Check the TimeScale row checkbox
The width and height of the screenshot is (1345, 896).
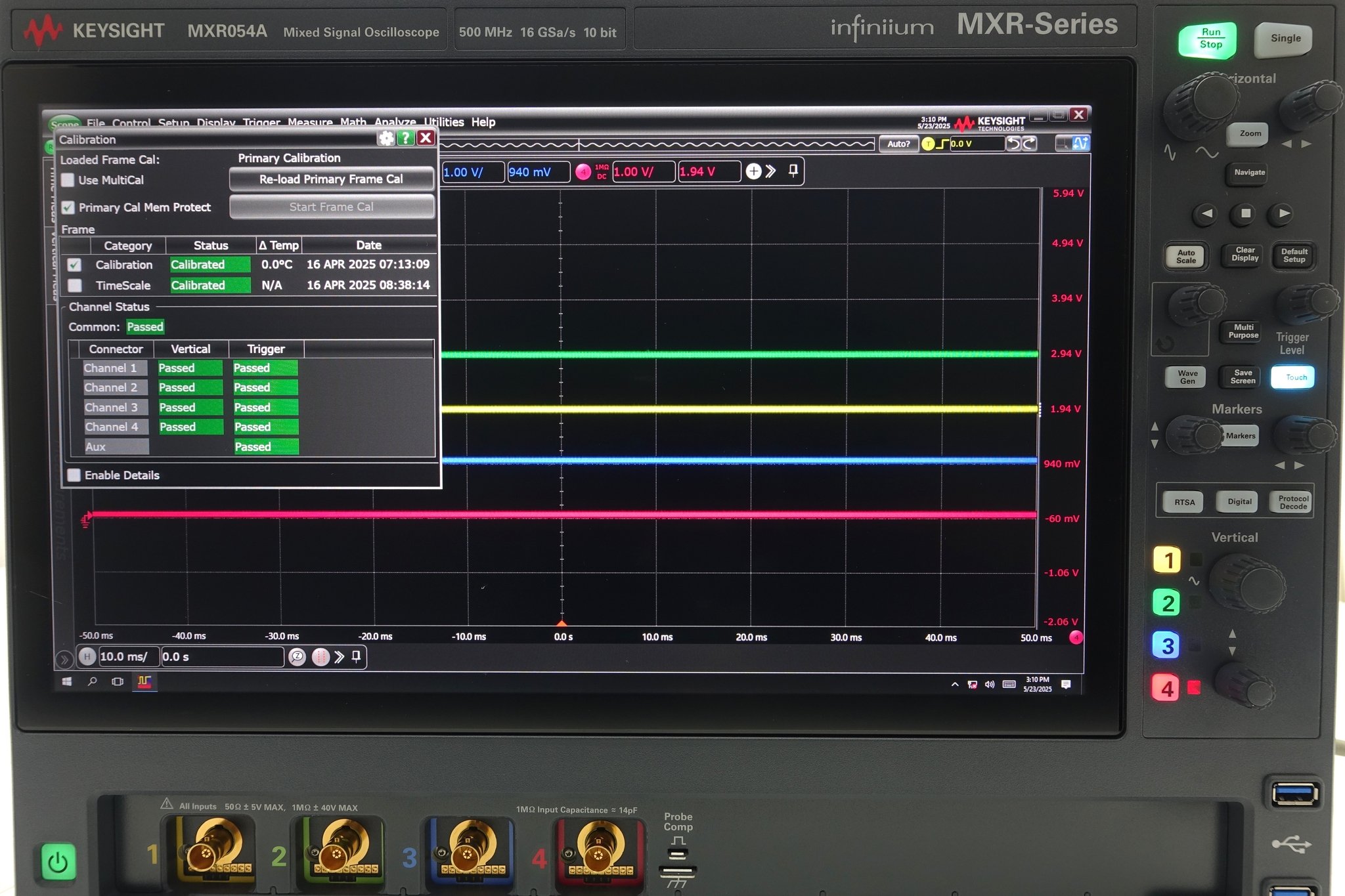tap(75, 286)
